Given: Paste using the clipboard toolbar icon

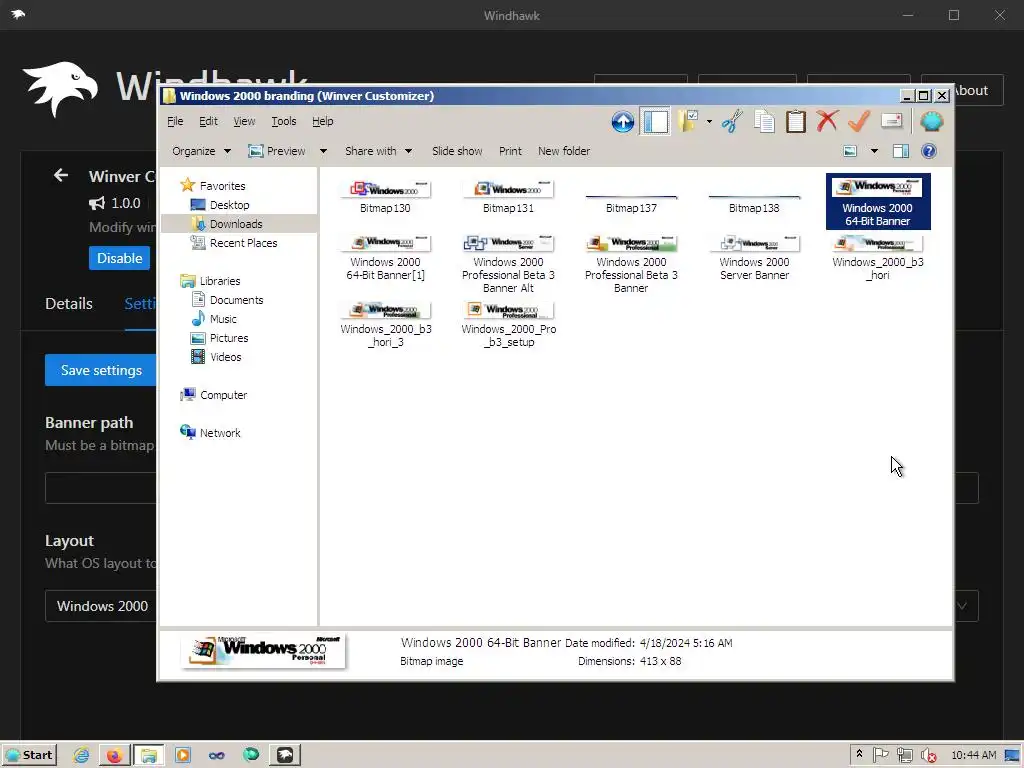Looking at the screenshot, I should [795, 121].
